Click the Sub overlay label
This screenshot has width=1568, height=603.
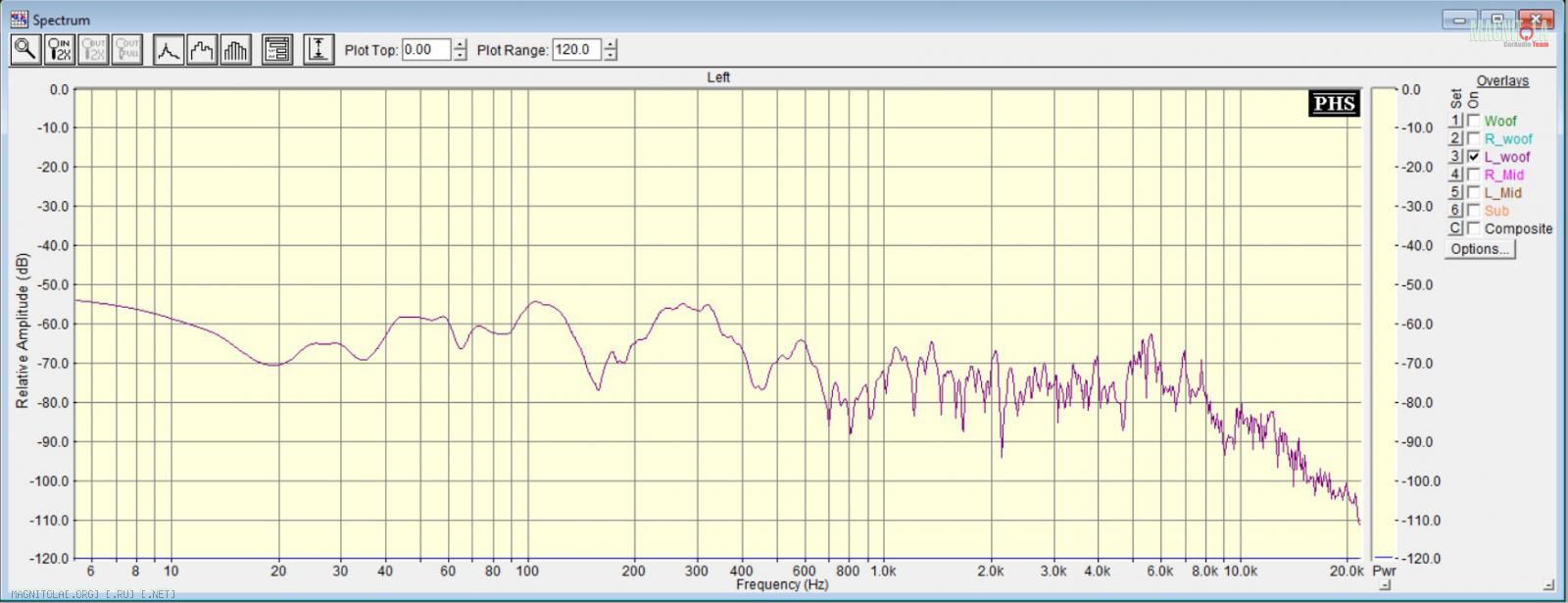(x=1496, y=210)
